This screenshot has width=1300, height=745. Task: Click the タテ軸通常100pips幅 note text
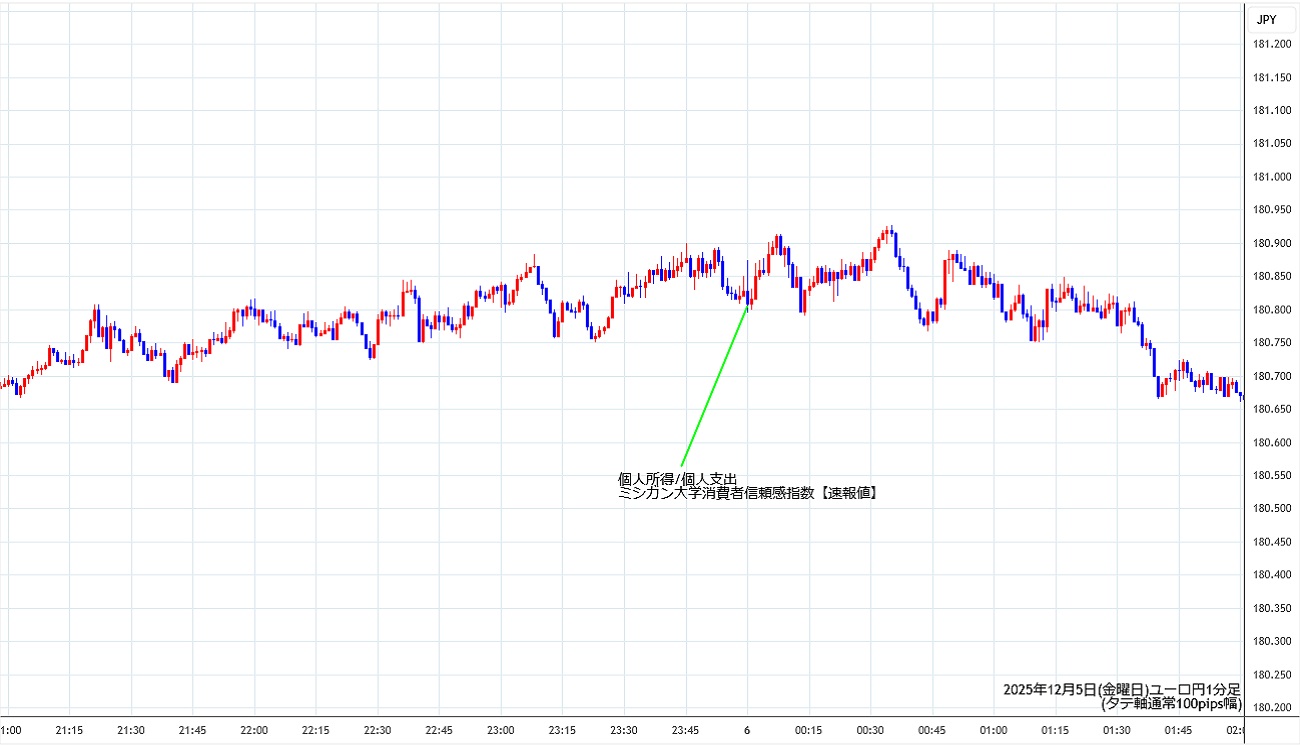(x=1171, y=704)
